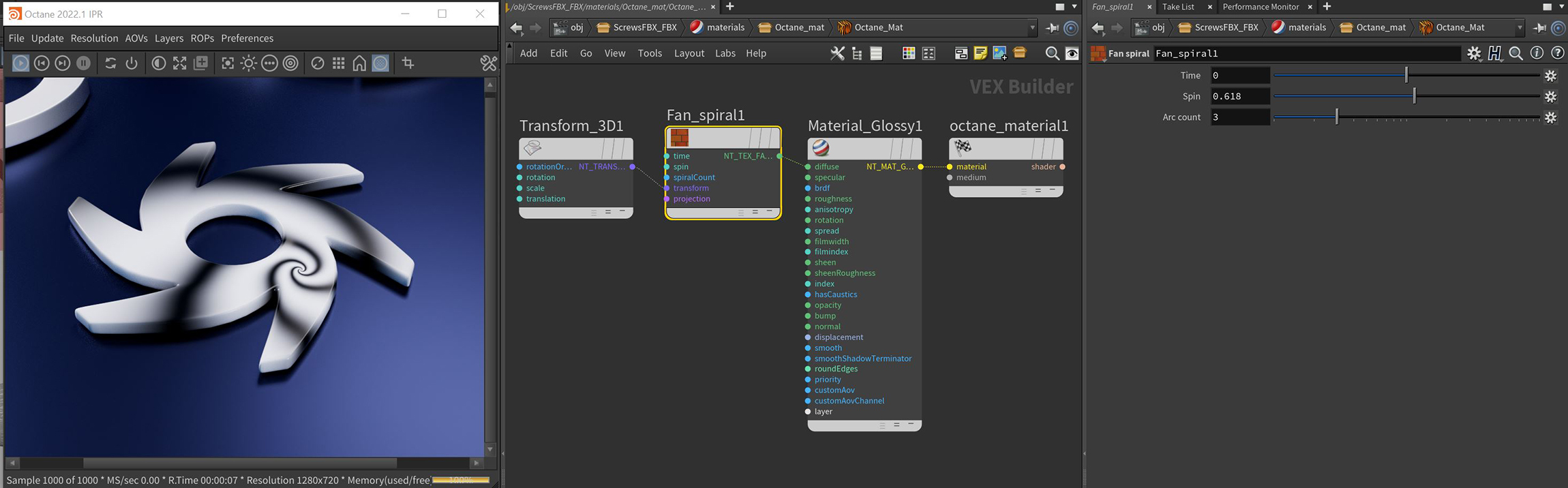Click the sun lighting icon in IPR
Viewport: 1568px width, 488px height.
(248, 63)
